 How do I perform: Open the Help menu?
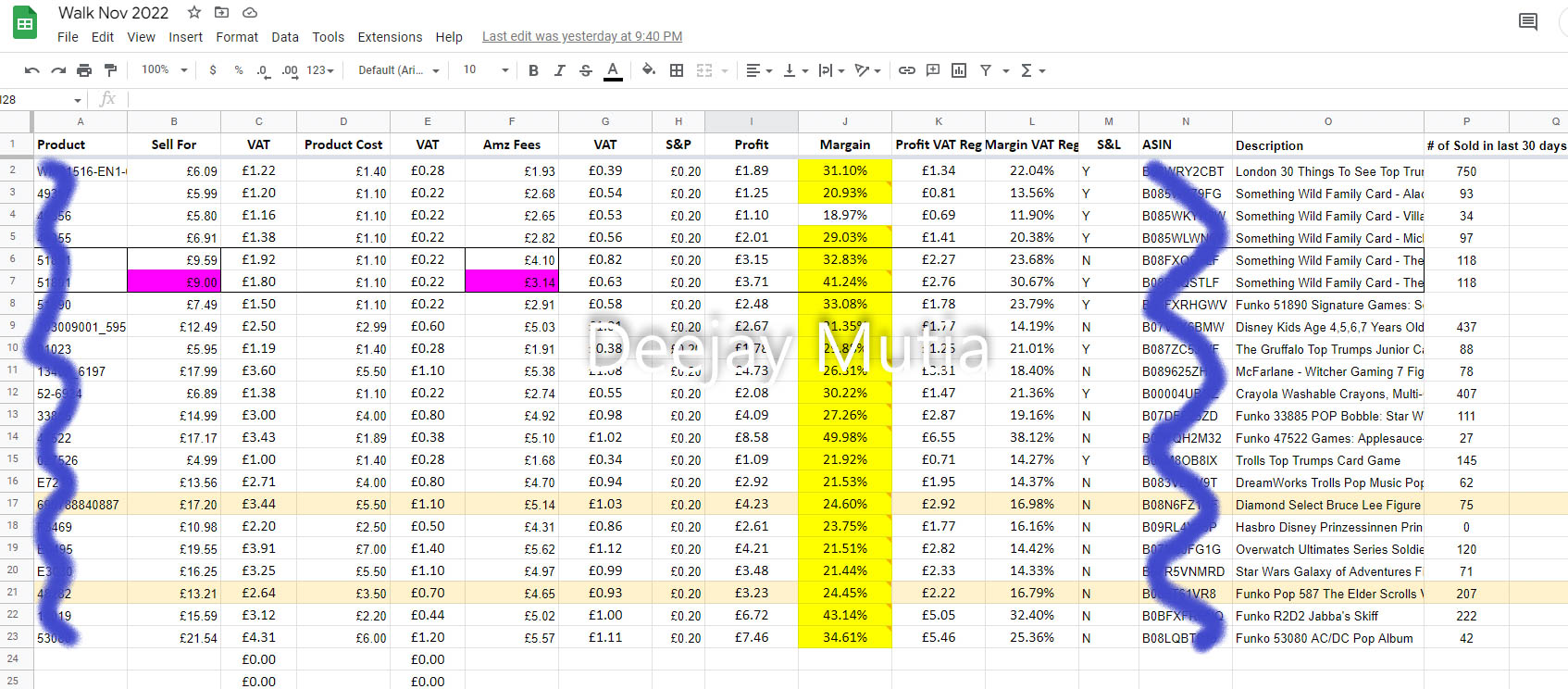point(449,37)
